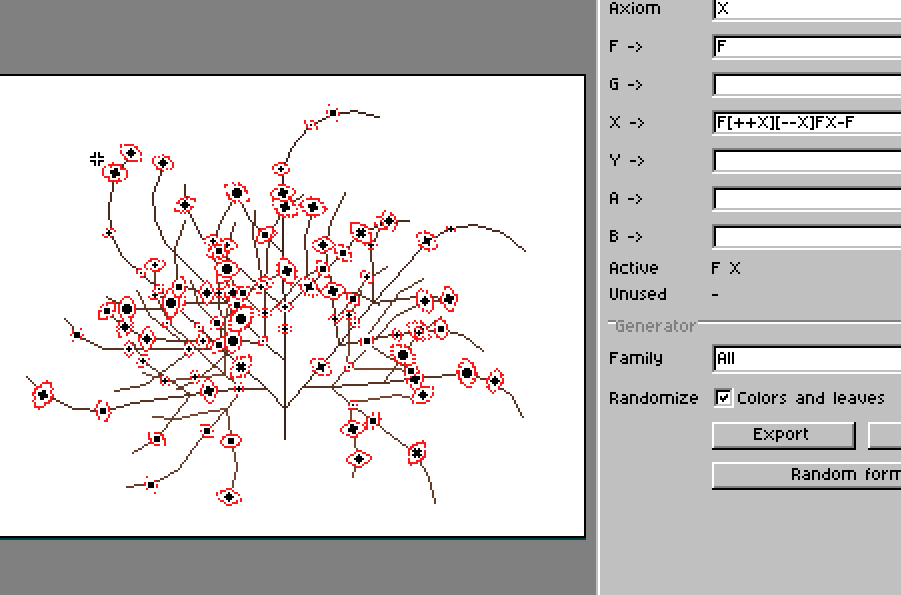The width and height of the screenshot is (901, 595).
Task: Click the 'Randomize' label text
Action: (x=653, y=398)
